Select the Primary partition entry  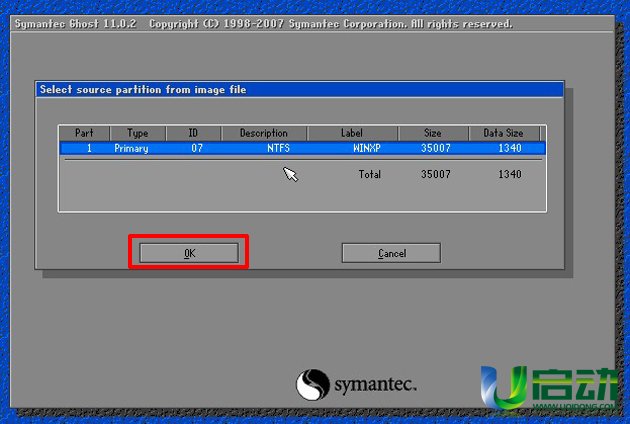[x=131, y=148]
